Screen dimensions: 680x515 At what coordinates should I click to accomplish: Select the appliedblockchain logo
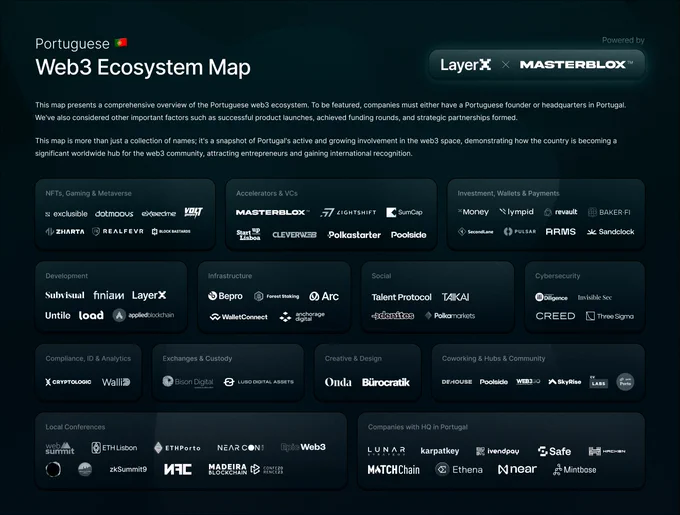(143, 315)
